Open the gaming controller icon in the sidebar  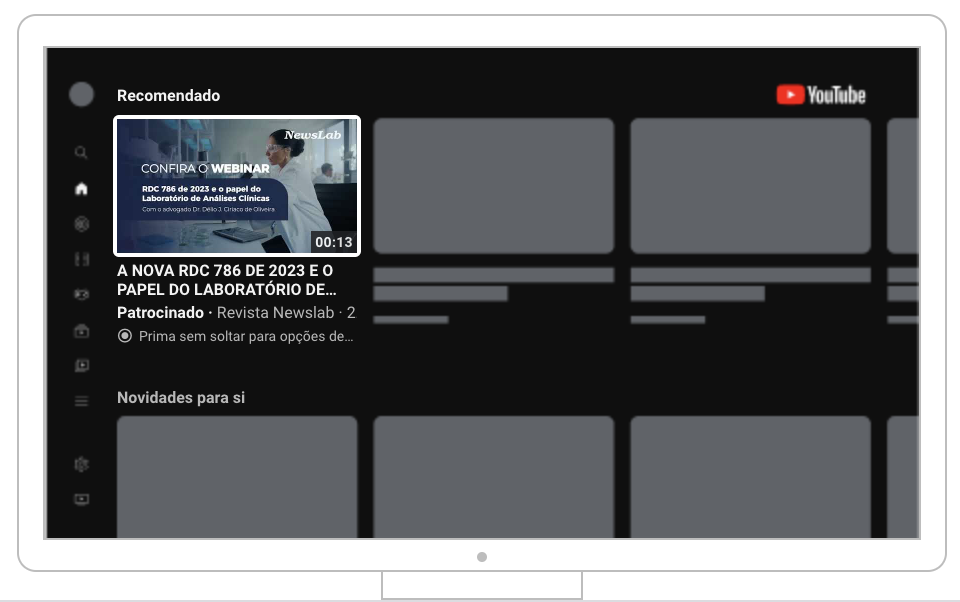coord(81,295)
